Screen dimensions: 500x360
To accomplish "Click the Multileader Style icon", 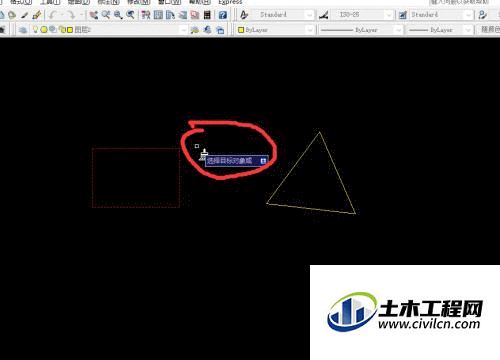I will pos(482,15).
